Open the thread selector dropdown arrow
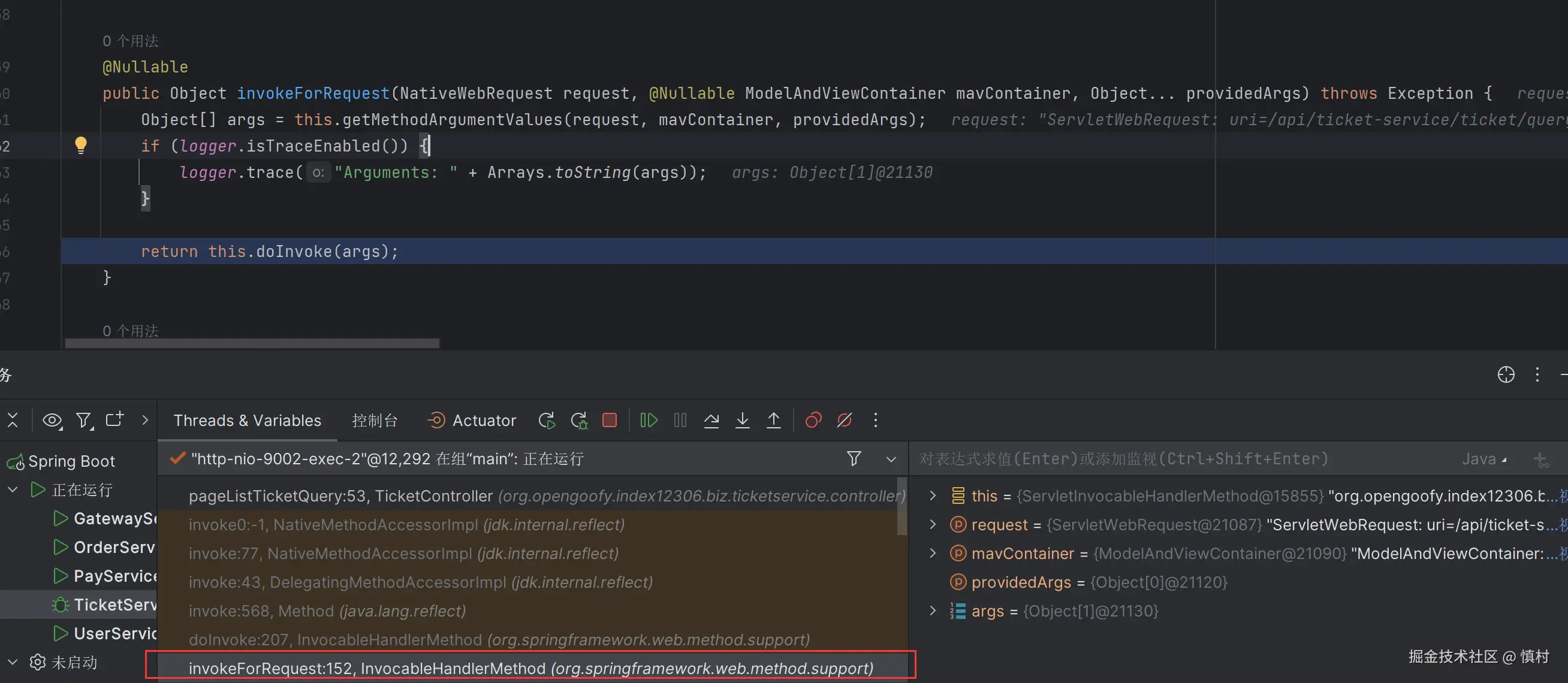 pyautogui.click(x=891, y=459)
